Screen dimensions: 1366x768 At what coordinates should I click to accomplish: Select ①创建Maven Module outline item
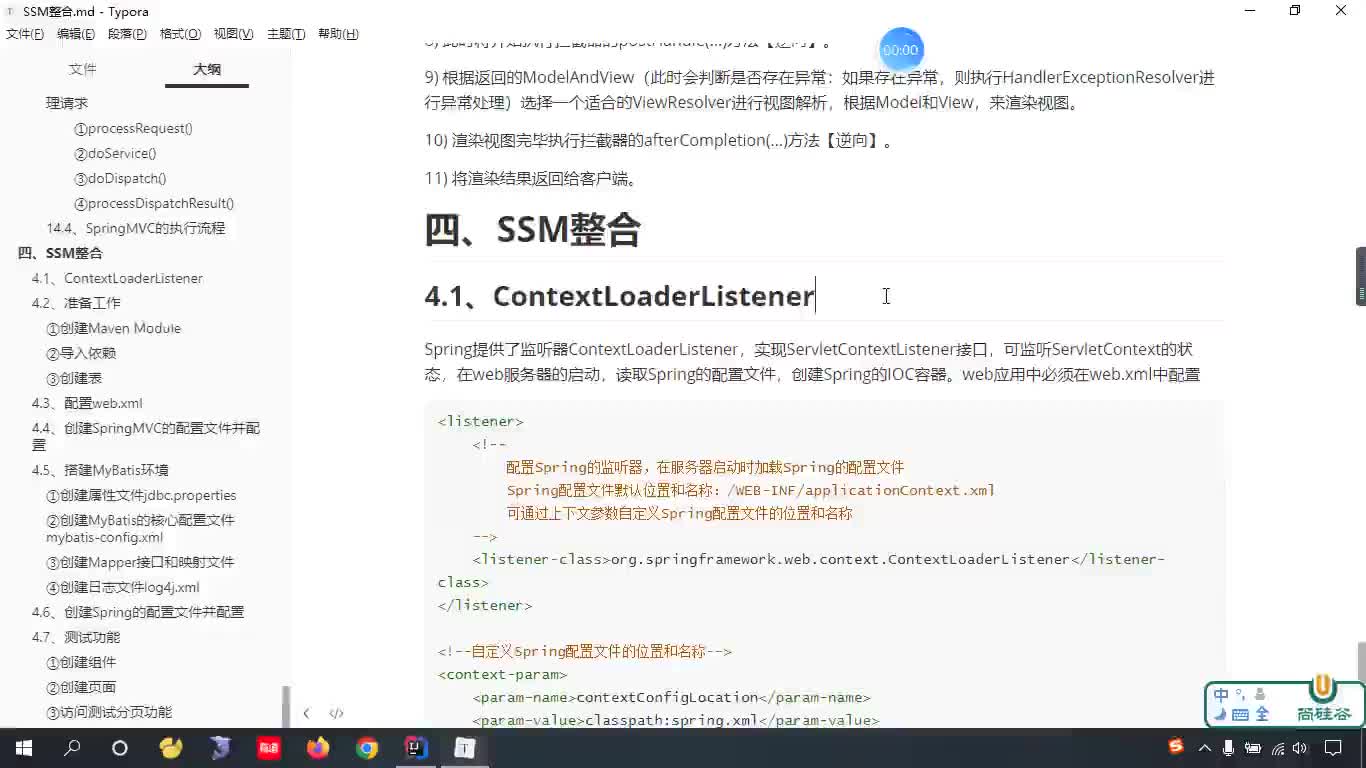(x=113, y=328)
